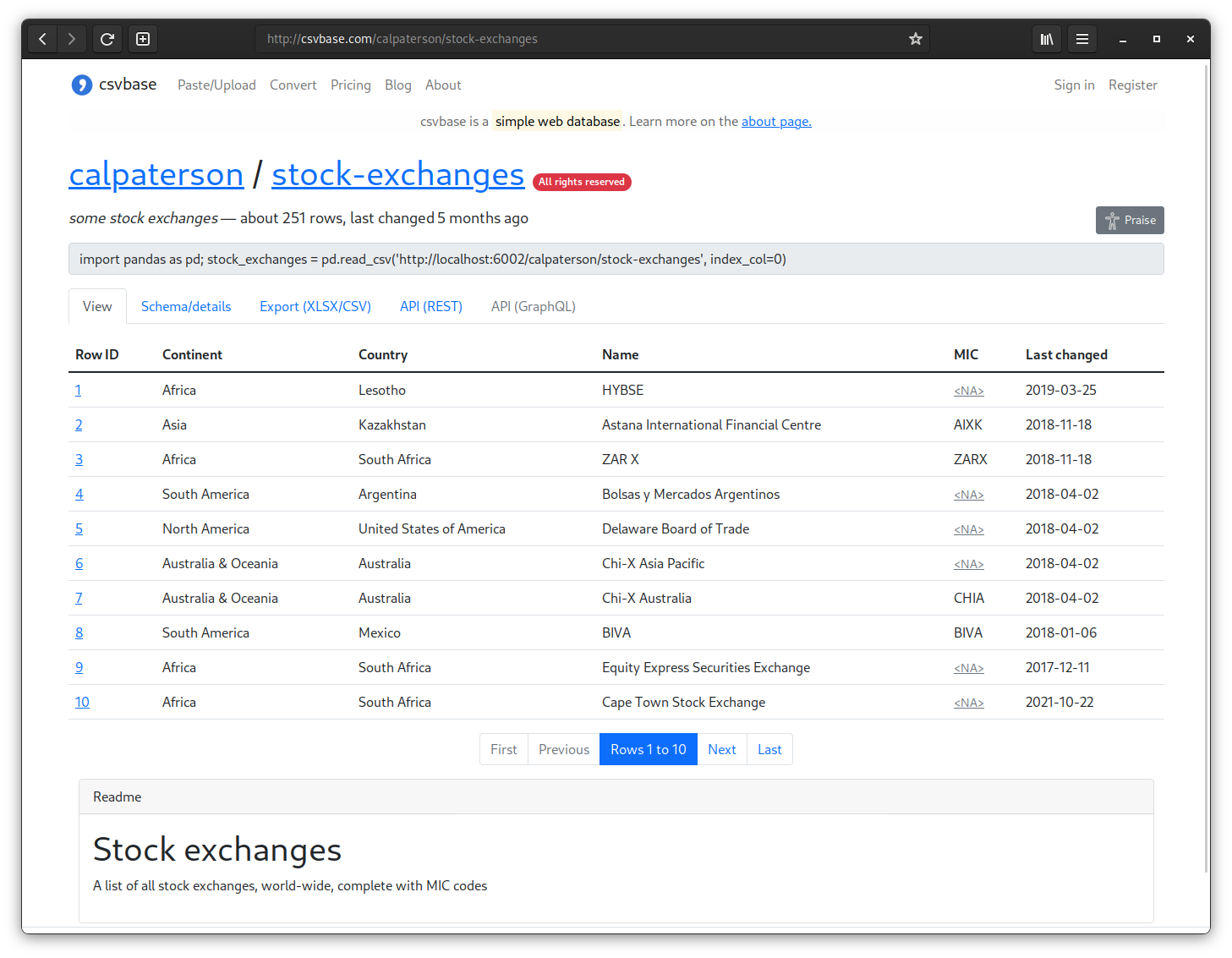Click the browser forward arrow icon
The image size is (1232, 958).
coord(72,39)
